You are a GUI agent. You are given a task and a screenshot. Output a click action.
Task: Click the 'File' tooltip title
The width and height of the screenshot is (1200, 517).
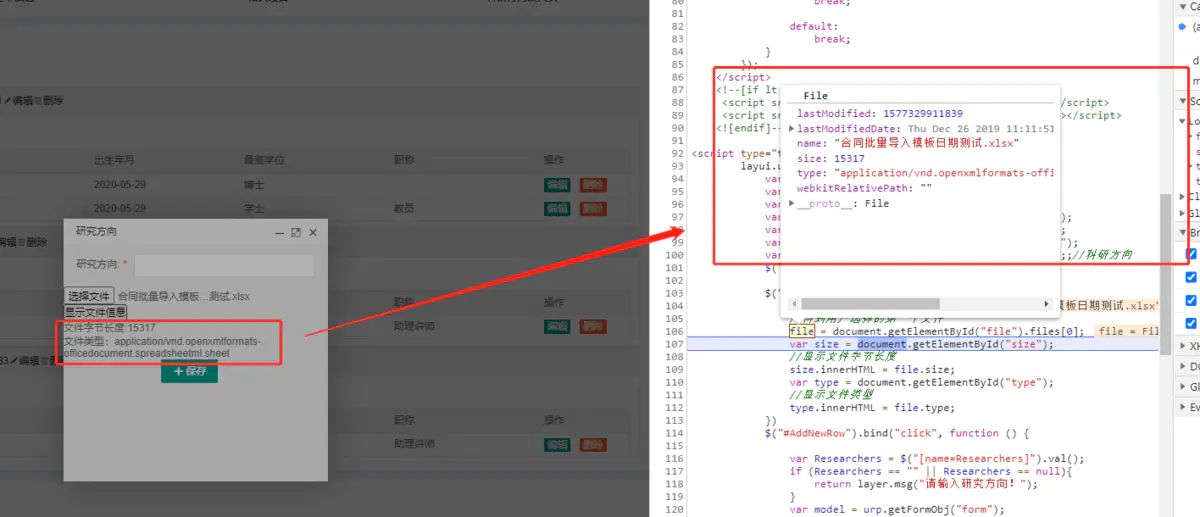coord(816,96)
